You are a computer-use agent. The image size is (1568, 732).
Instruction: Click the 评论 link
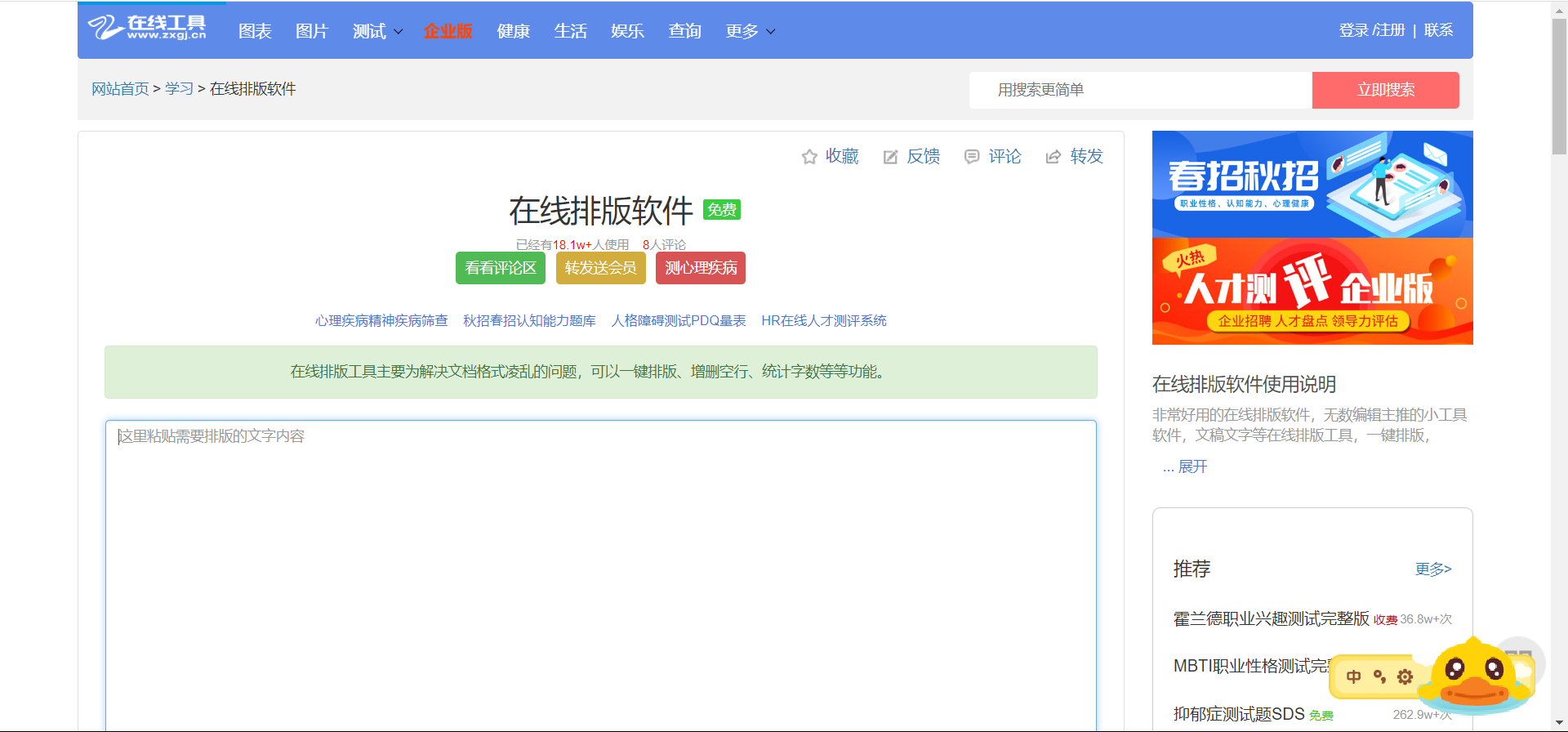[1005, 156]
